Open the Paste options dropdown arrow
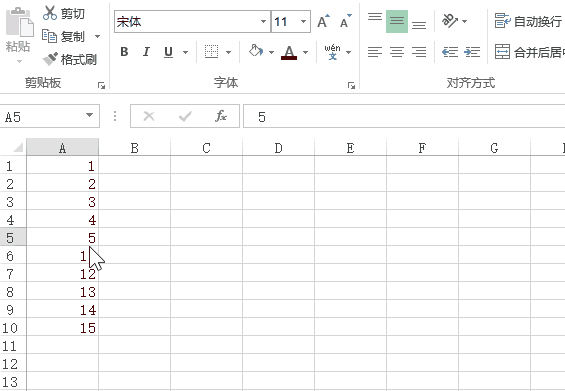The width and height of the screenshot is (565, 391). pos(19,61)
